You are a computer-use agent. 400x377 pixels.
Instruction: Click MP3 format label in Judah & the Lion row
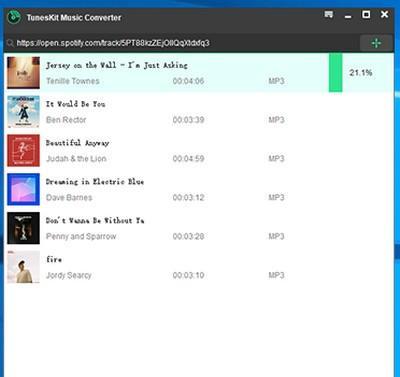(x=276, y=159)
